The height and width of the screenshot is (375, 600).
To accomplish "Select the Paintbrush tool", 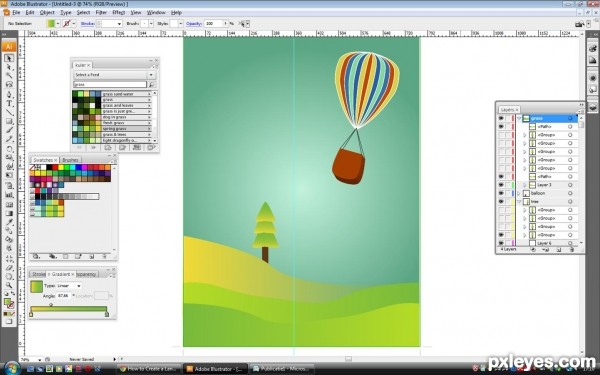I will (x=9, y=130).
